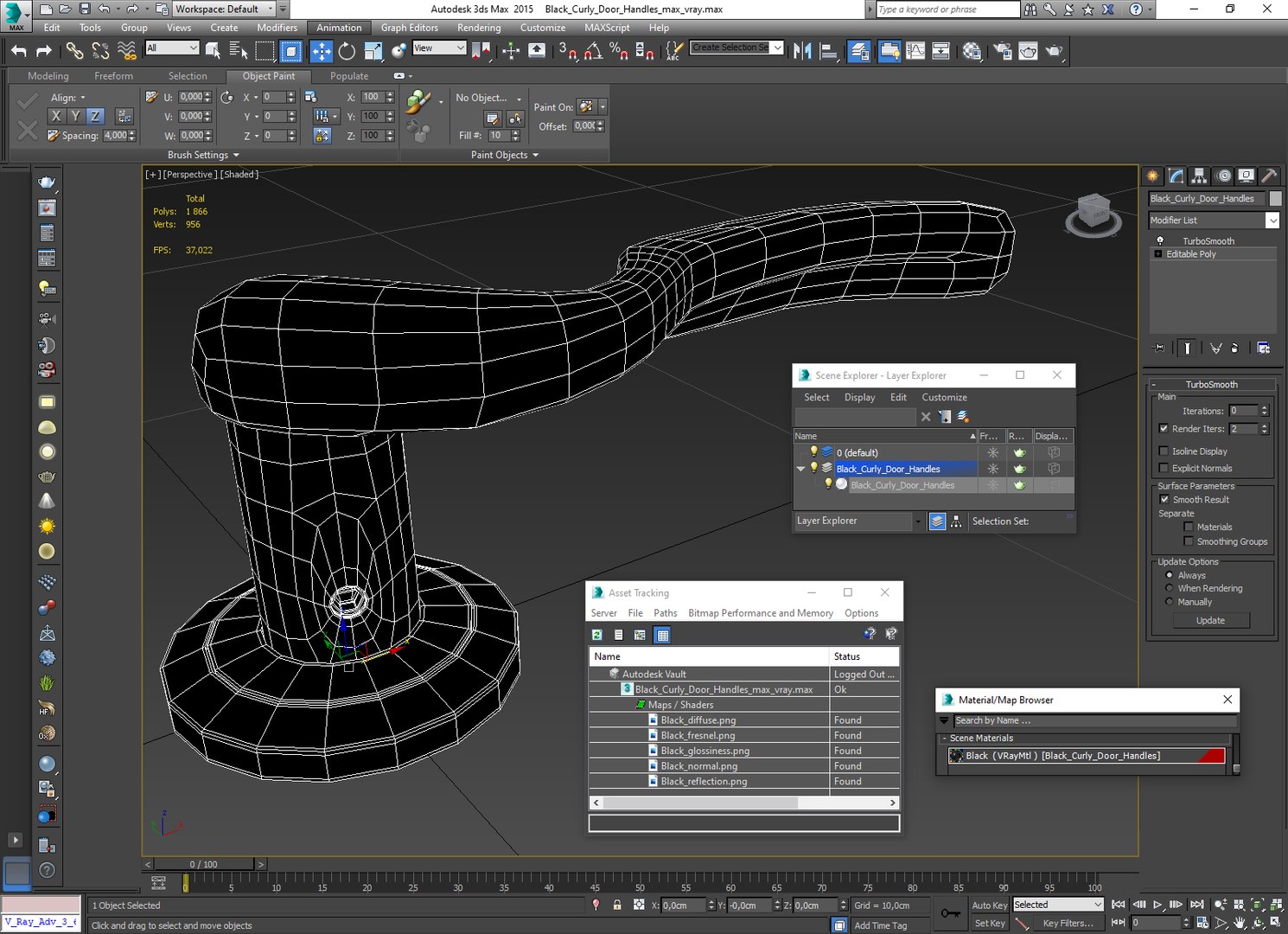Activate the Select Object arrow tool
Screen dimensions: 1288x934
[x=213, y=51]
